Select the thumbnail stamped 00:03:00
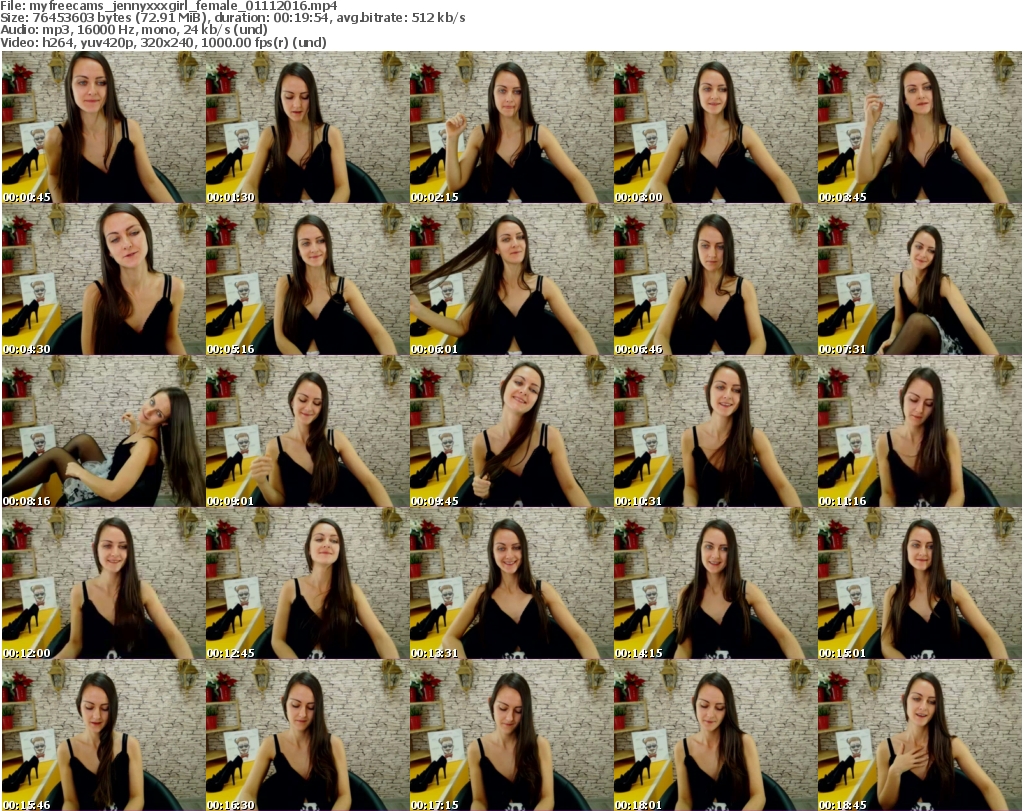This screenshot has width=1024, height=811. 714,127
